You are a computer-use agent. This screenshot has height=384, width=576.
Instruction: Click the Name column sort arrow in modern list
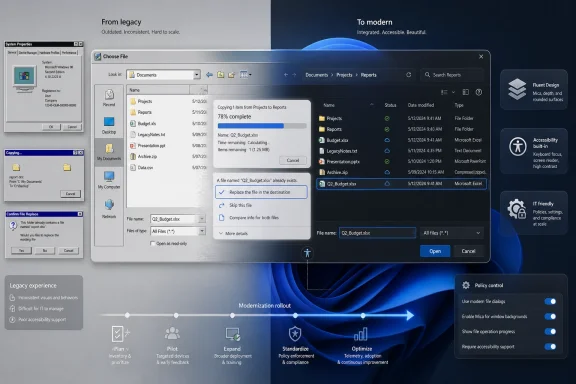pos(371,105)
